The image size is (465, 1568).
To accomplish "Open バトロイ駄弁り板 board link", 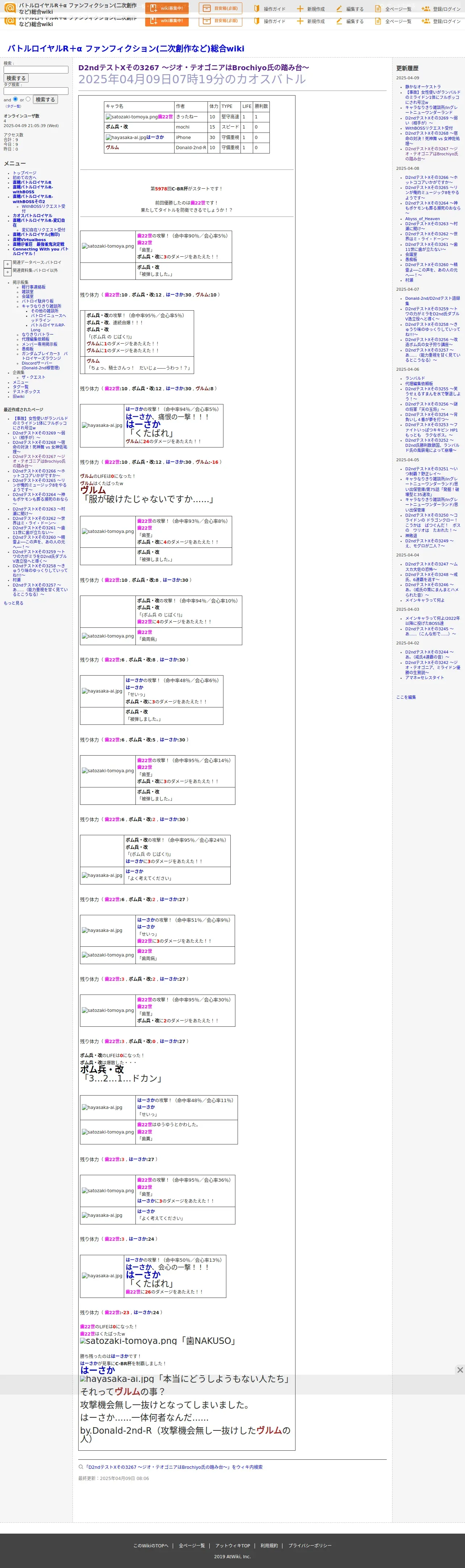I will 38,301.
